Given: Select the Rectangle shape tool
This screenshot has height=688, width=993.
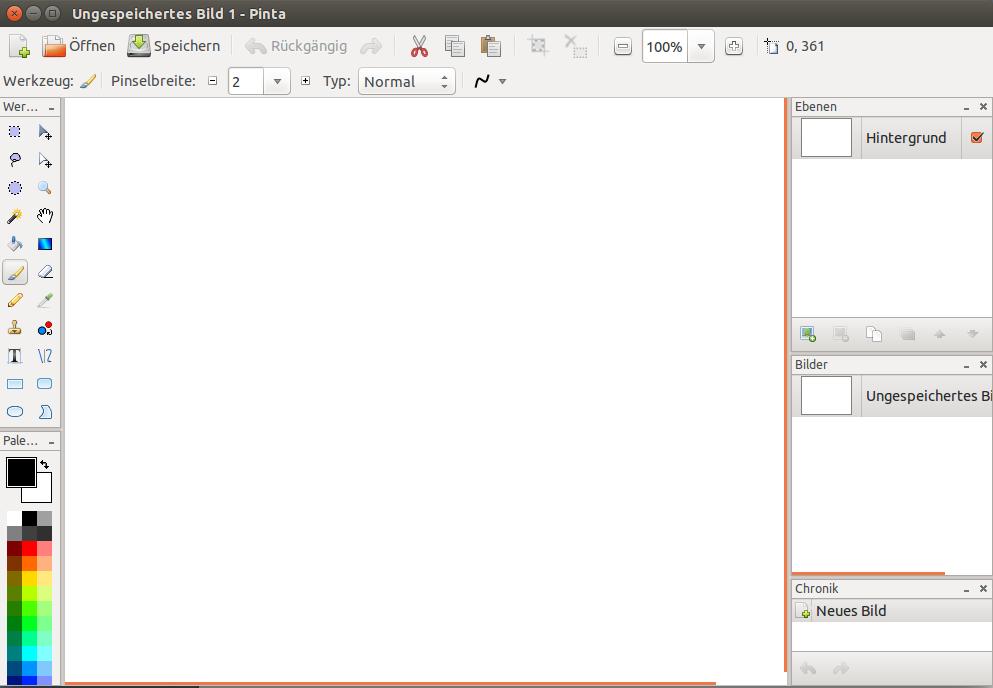Looking at the screenshot, I should point(15,384).
